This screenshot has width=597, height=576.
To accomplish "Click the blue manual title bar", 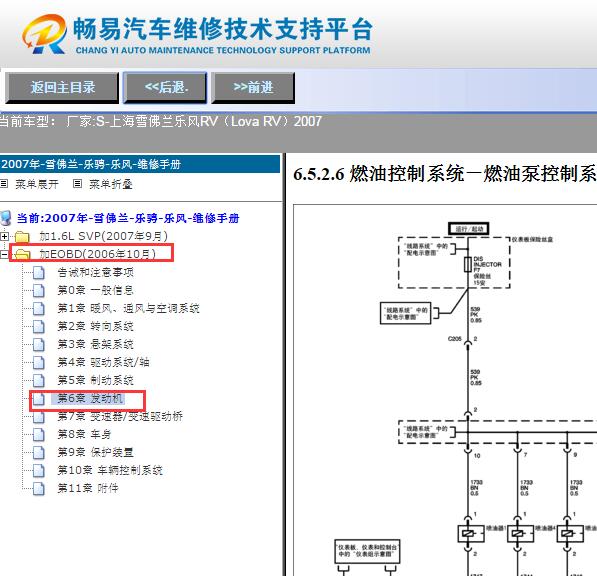I will point(140,164).
